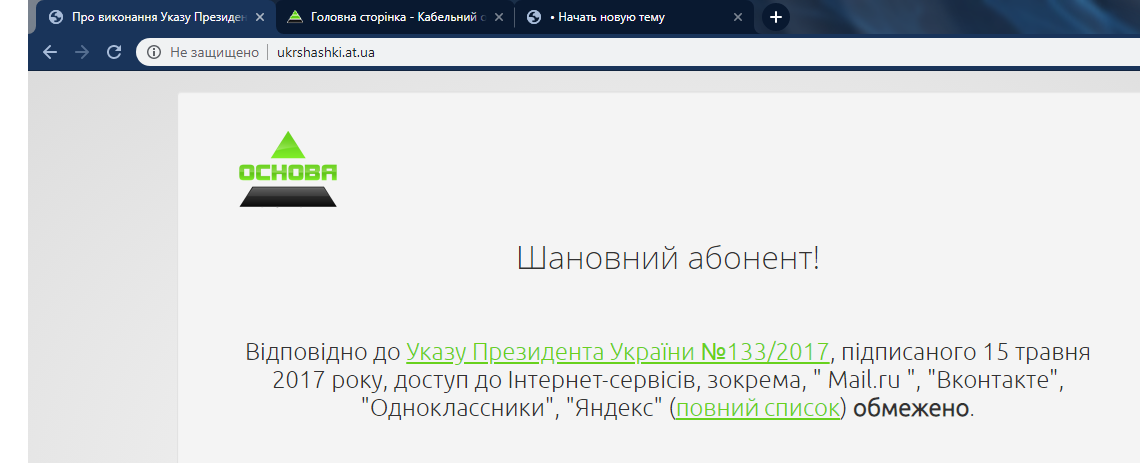Image resolution: width=1140 pixels, height=463 pixels.
Task: Close the 'Про виконання Указу' tab
Action: [x=260, y=17]
